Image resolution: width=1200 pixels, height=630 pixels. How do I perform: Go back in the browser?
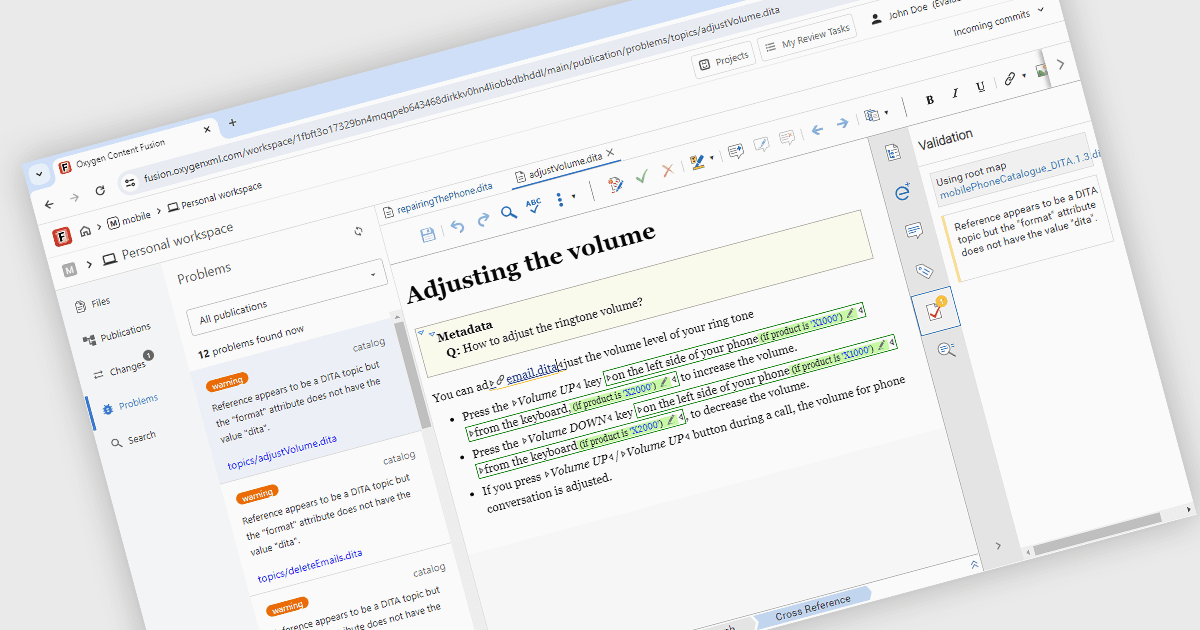pyautogui.click(x=49, y=204)
